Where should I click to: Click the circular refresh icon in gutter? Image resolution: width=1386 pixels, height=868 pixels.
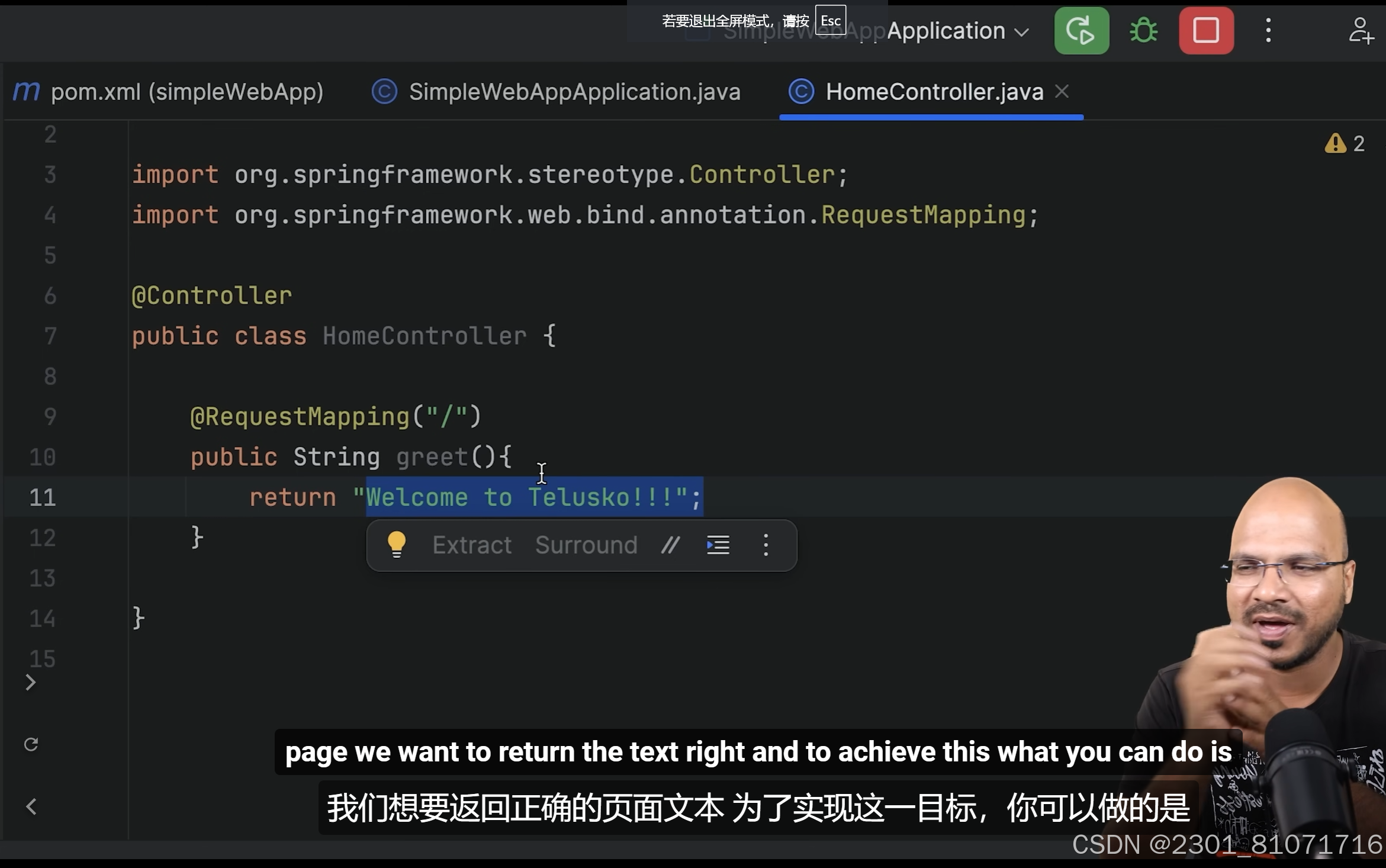click(31, 744)
